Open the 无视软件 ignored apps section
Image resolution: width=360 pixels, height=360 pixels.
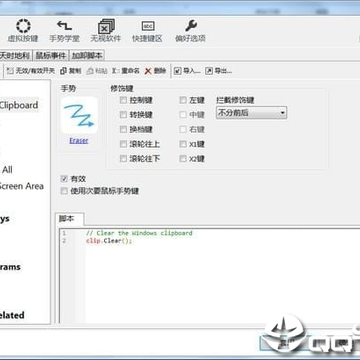tap(106, 31)
